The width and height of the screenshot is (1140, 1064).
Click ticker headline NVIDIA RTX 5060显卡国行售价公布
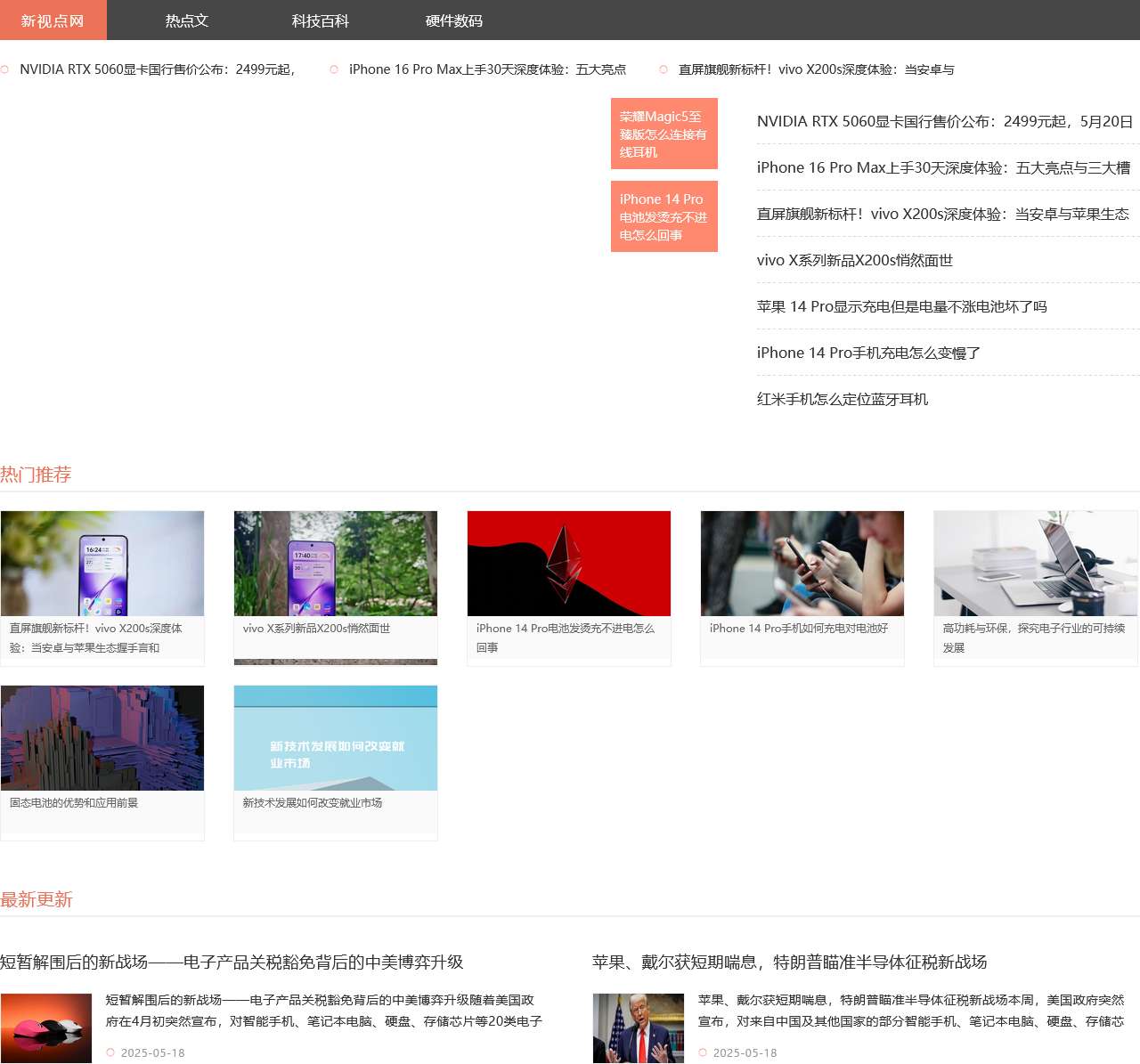pos(158,69)
